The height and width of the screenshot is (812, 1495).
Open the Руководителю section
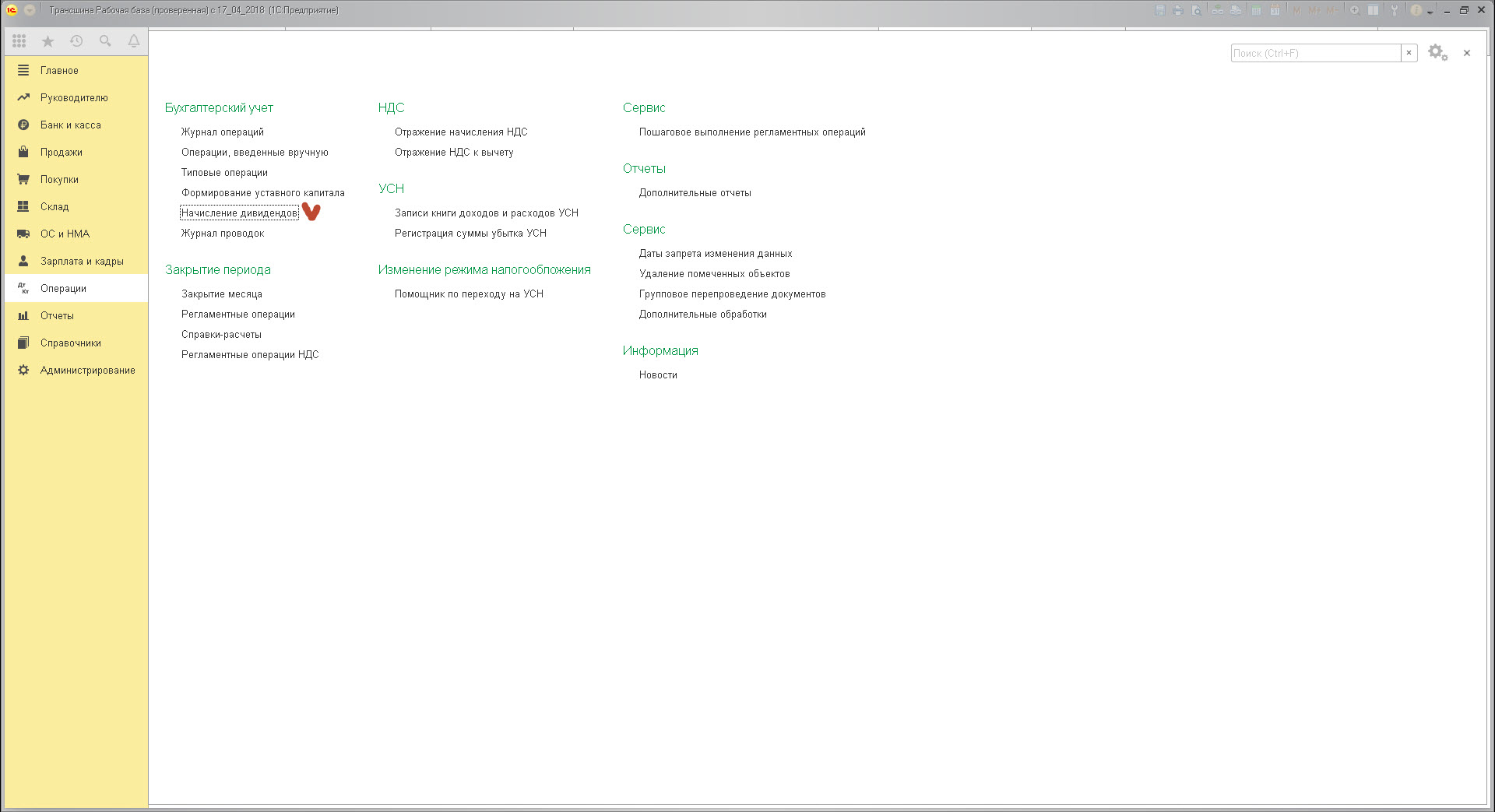76,97
